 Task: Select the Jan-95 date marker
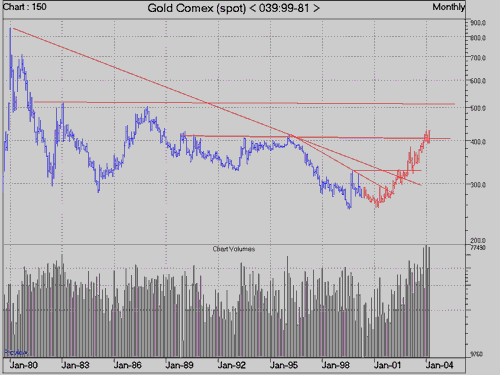tap(284, 365)
